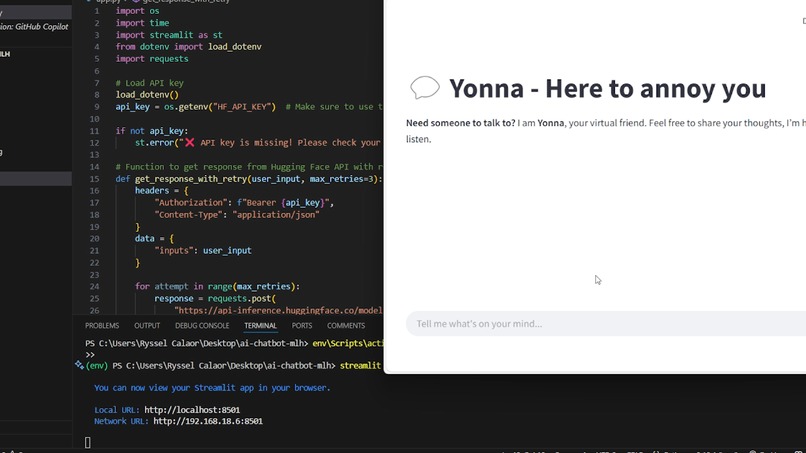Click the chat bubble icon beside Yonna title

point(425,87)
